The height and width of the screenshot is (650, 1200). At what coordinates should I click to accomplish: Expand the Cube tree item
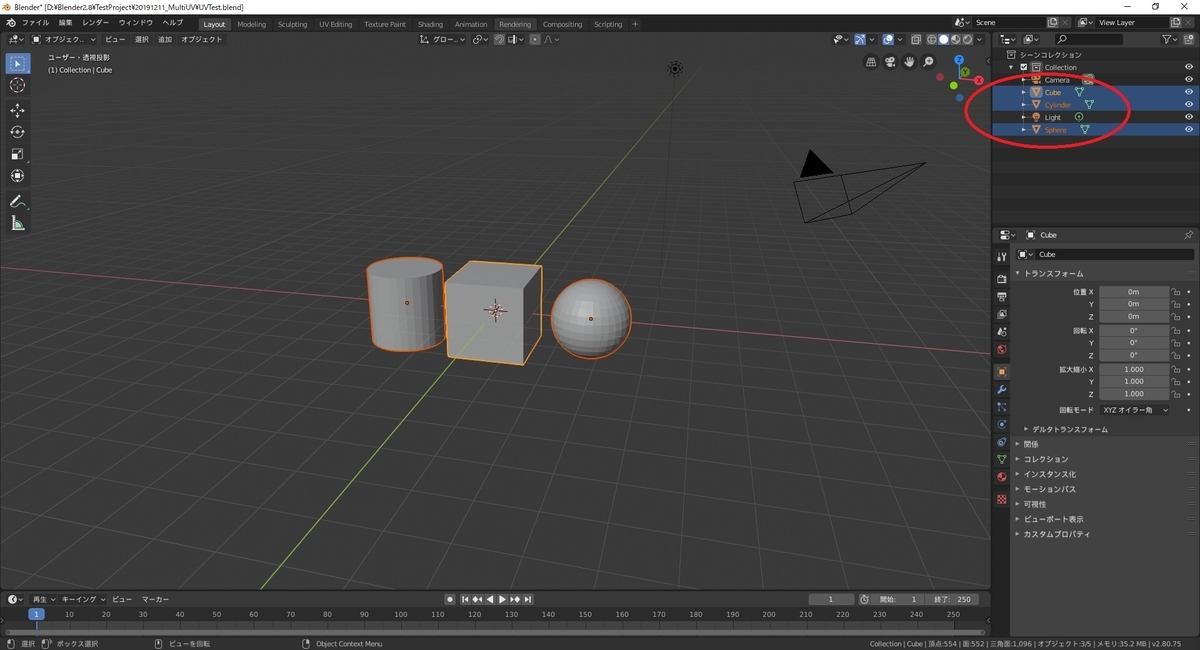pos(1024,92)
